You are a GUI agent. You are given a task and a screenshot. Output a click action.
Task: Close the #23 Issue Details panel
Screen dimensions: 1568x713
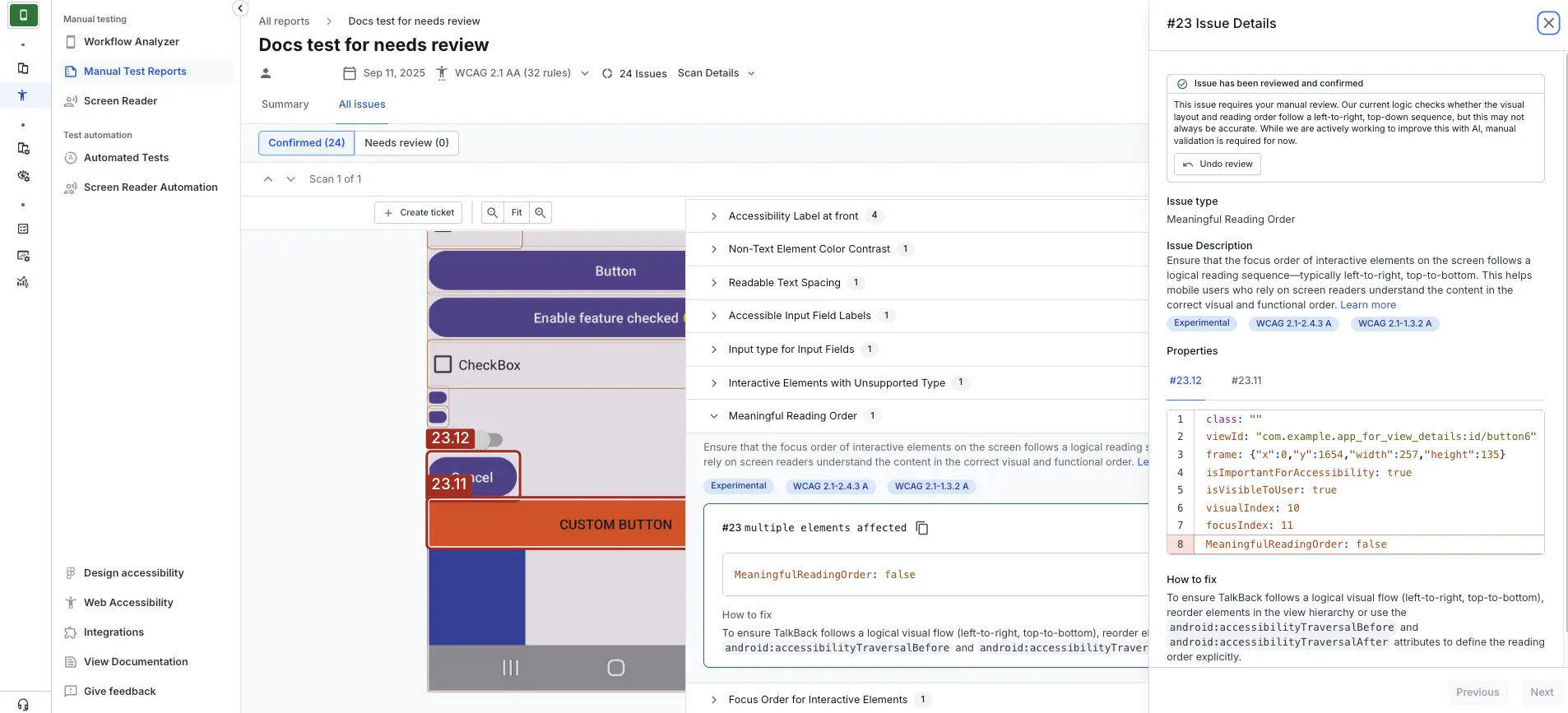pos(1547,23)
